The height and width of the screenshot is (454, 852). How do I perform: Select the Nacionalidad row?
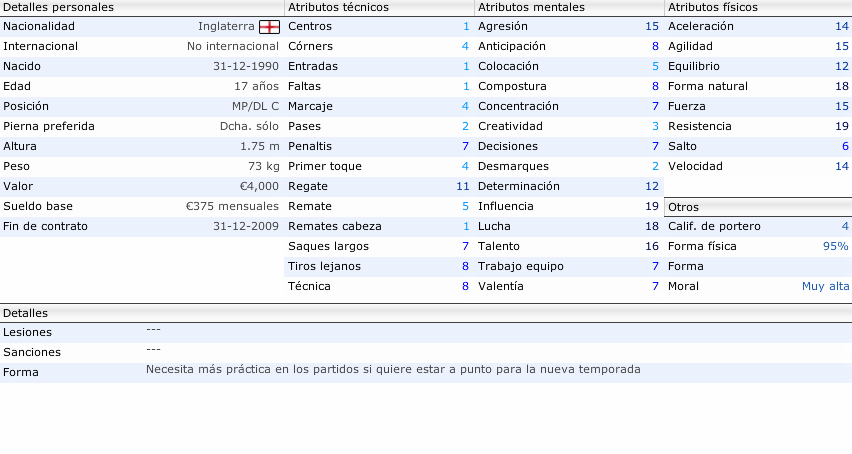[142, 27]
